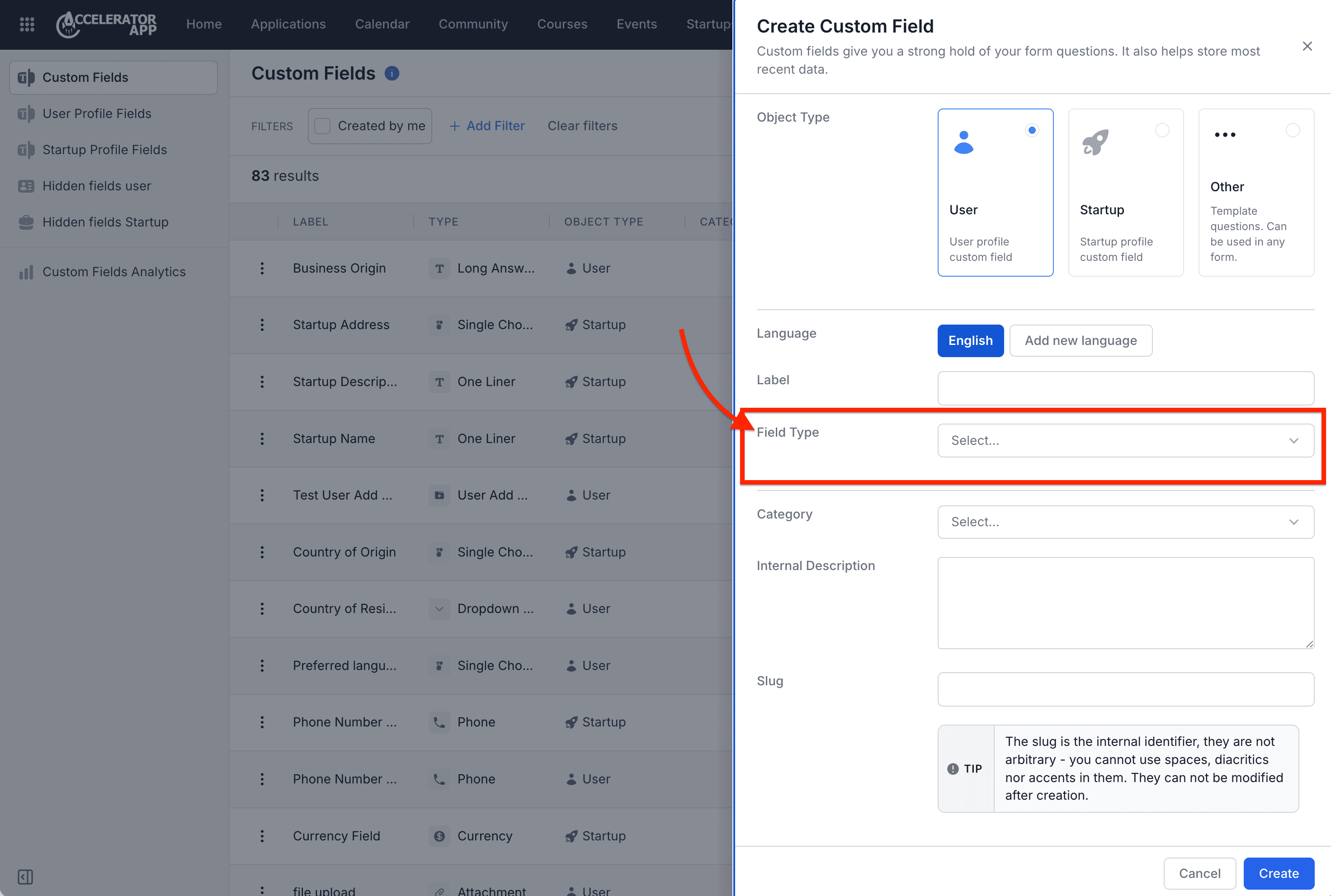Open row menu for Test User Add
Image resolution: width=1331 pixels, height=896 pixels.
262,495
